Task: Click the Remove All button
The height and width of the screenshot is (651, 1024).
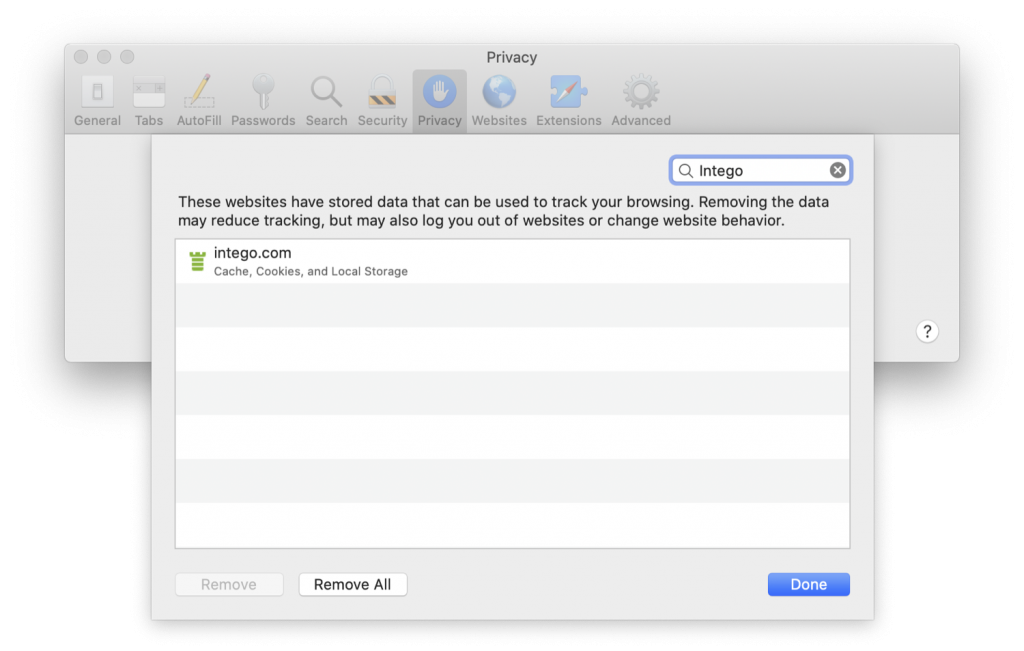Action: coord(352,584)
